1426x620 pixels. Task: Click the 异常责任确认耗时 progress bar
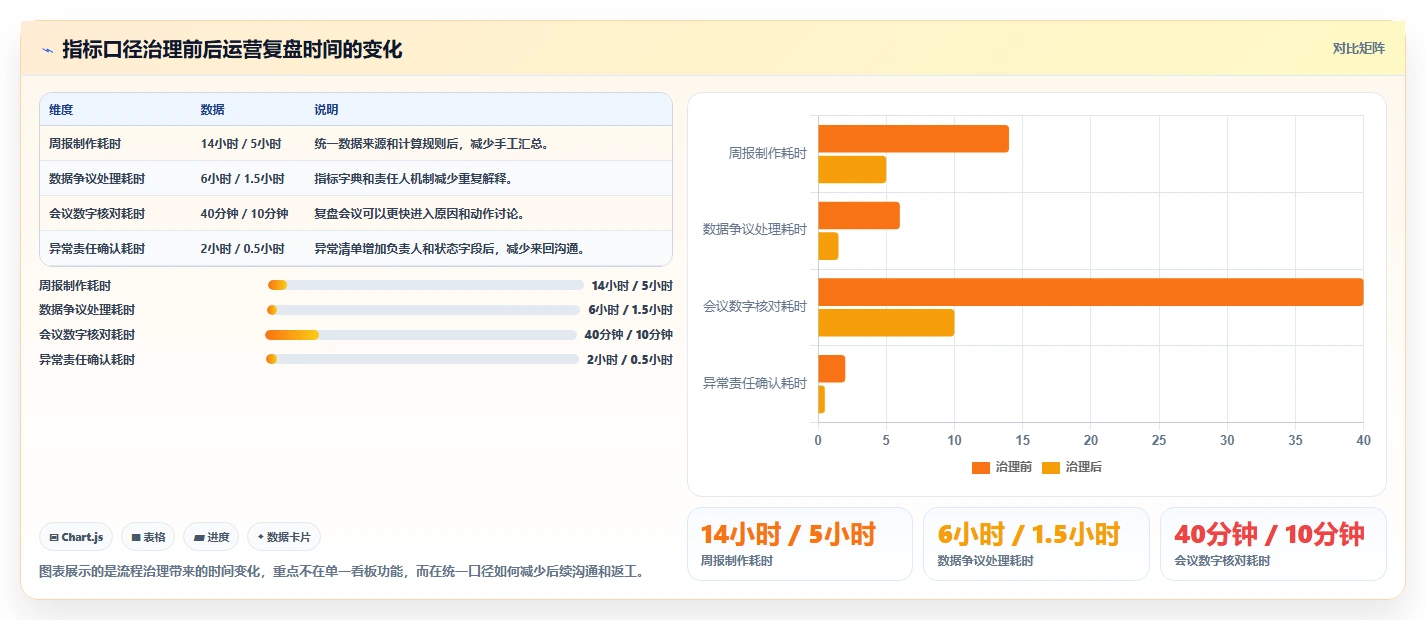pyautogui.click(x=422, y=359)
